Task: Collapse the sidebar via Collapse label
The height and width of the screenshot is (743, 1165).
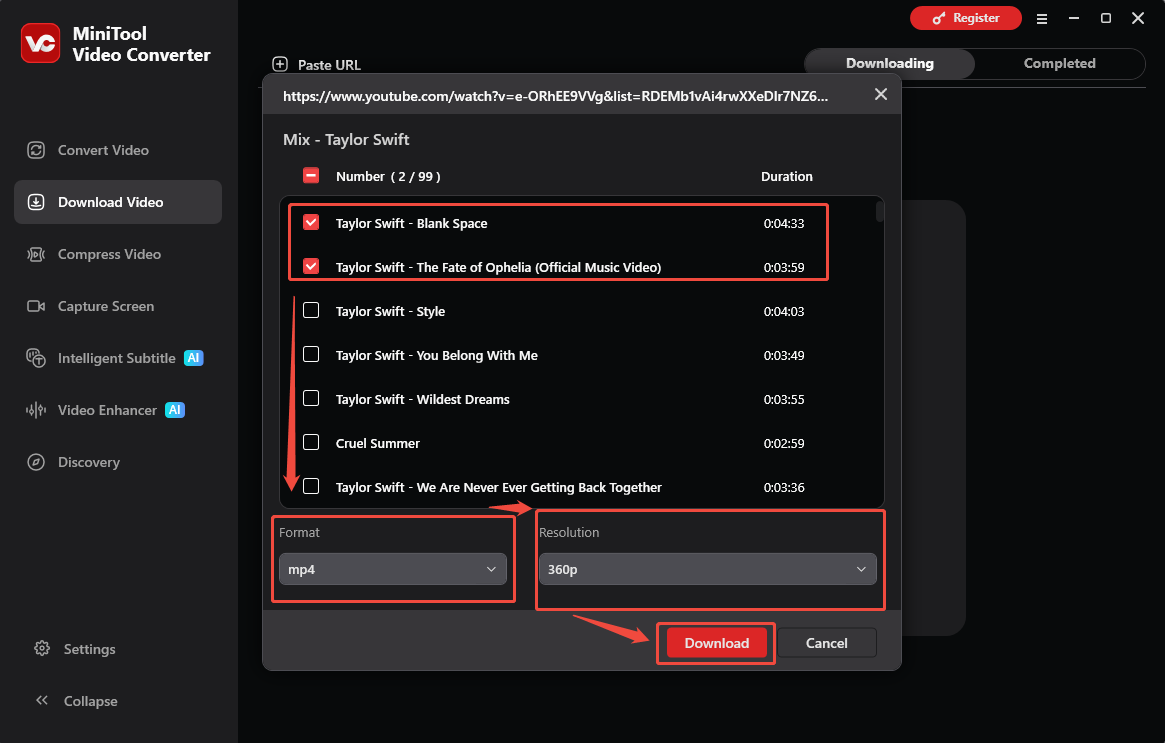Action: (91, 701)
